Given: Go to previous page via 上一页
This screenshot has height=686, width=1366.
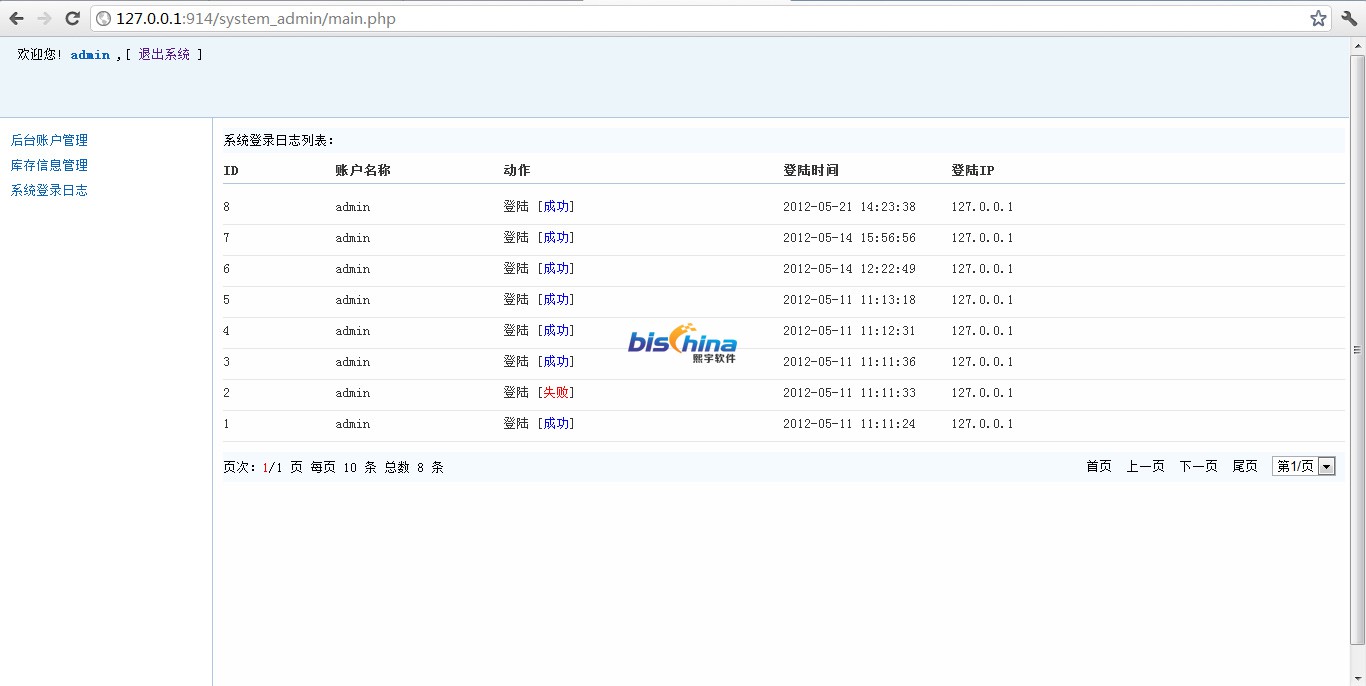Looking at the screenshot, I should (x=1145, y=467).
